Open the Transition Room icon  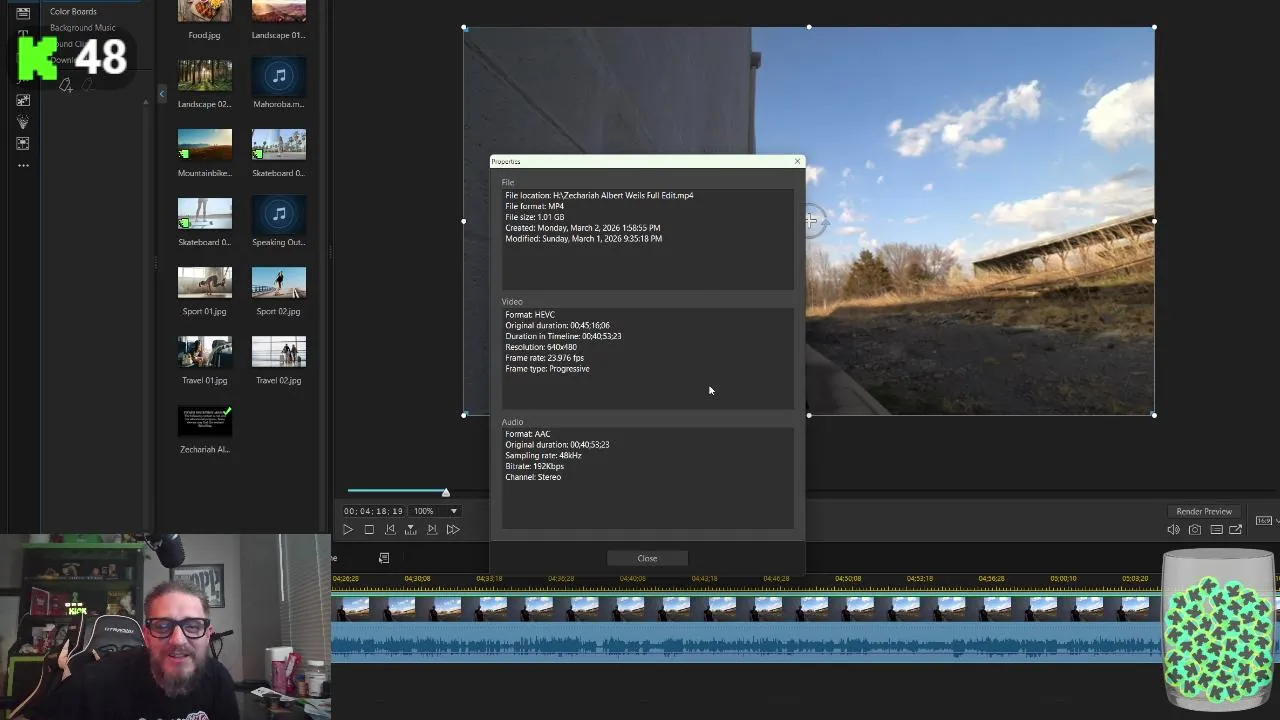point(23,100)
